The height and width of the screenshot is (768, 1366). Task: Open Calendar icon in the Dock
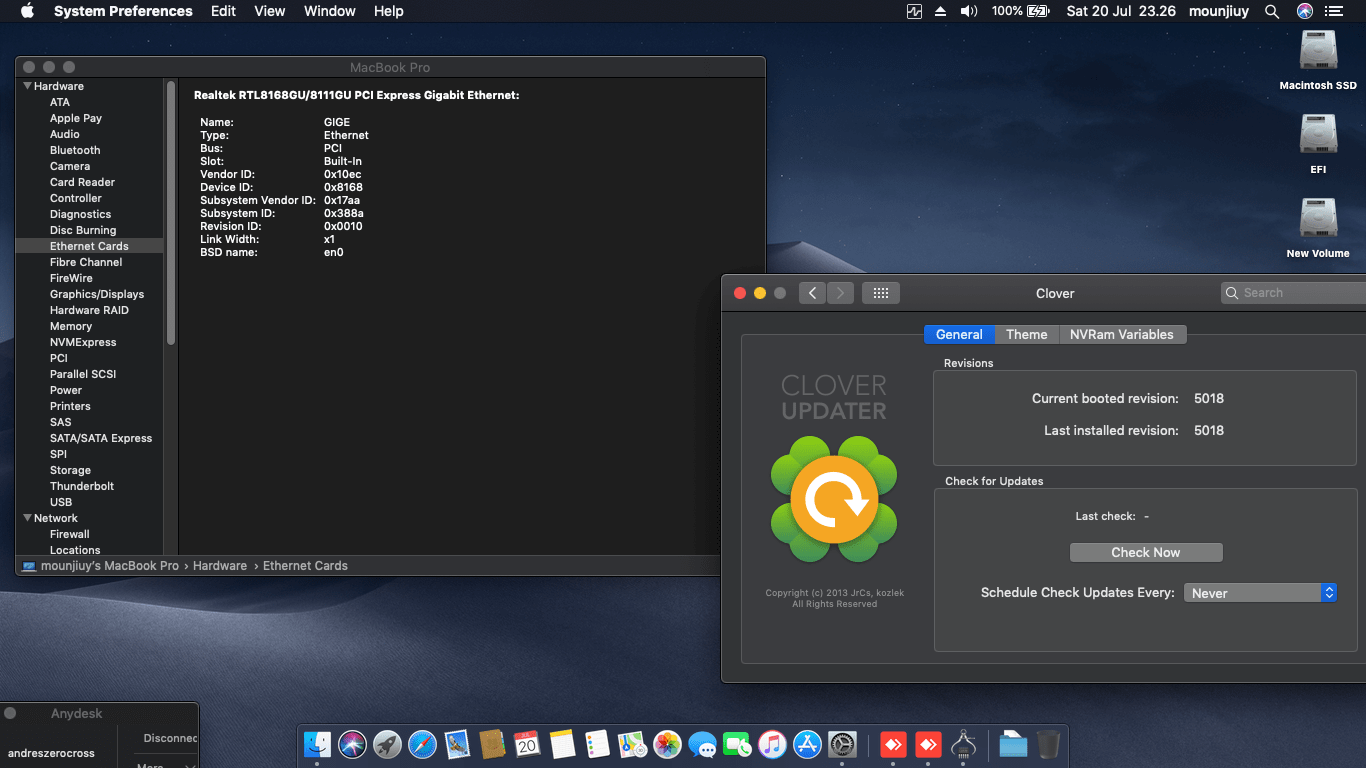click(x=527, y=744)
